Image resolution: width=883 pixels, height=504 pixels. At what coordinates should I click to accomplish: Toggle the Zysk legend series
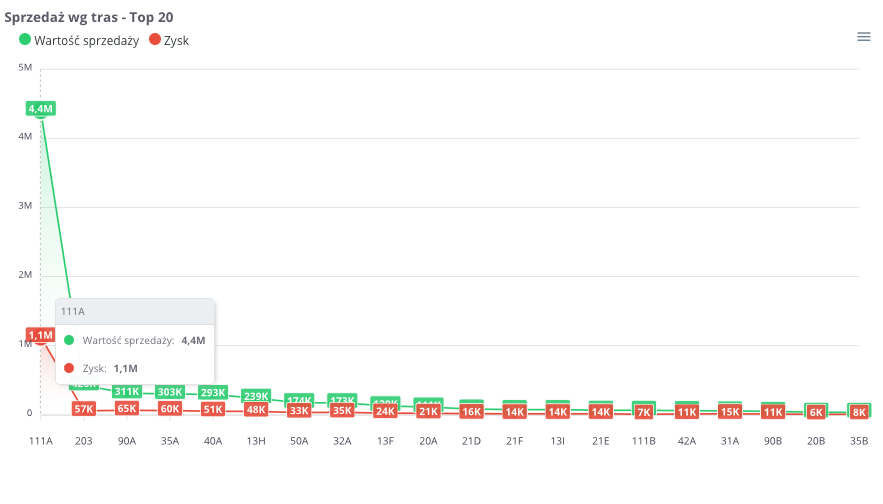[x=176, y=40]
